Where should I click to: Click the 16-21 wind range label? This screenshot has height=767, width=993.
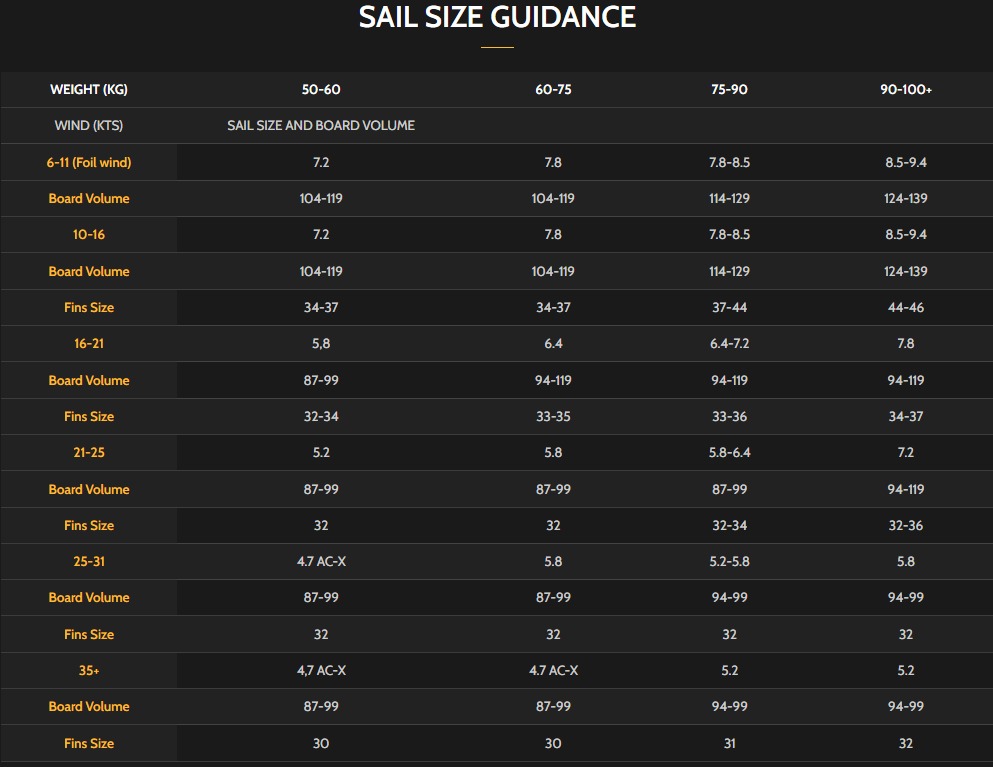tap(89, 344)
